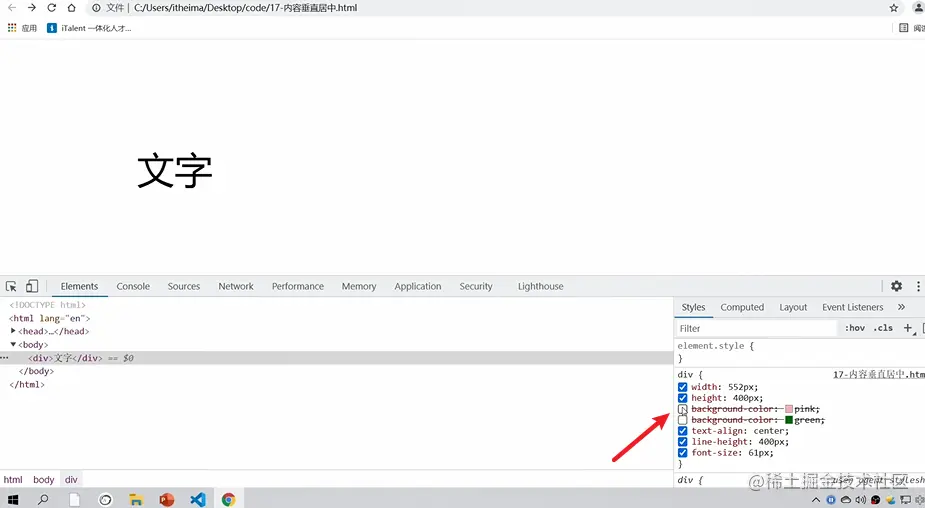Open the Layout pane tab

(x=793, y=307)
